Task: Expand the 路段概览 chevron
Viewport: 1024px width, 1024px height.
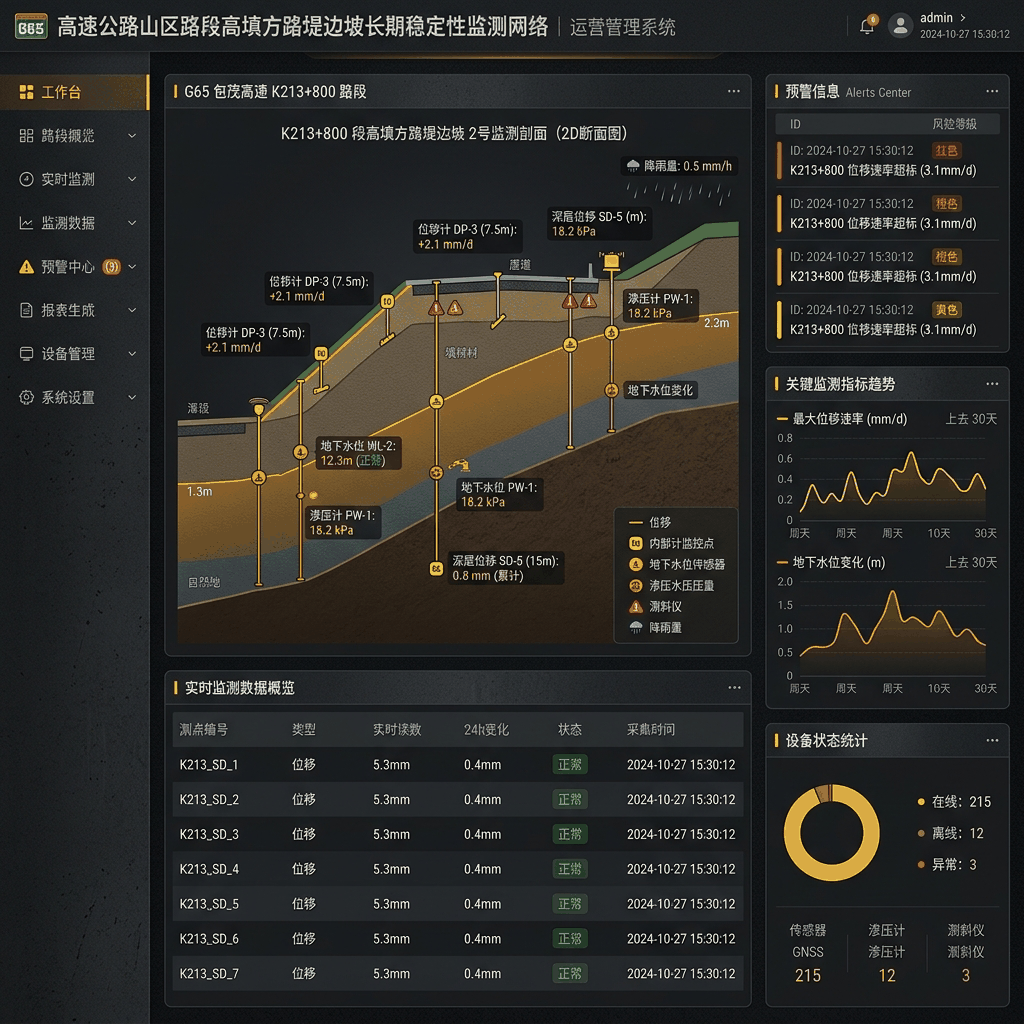Action: tap(132, 136)
